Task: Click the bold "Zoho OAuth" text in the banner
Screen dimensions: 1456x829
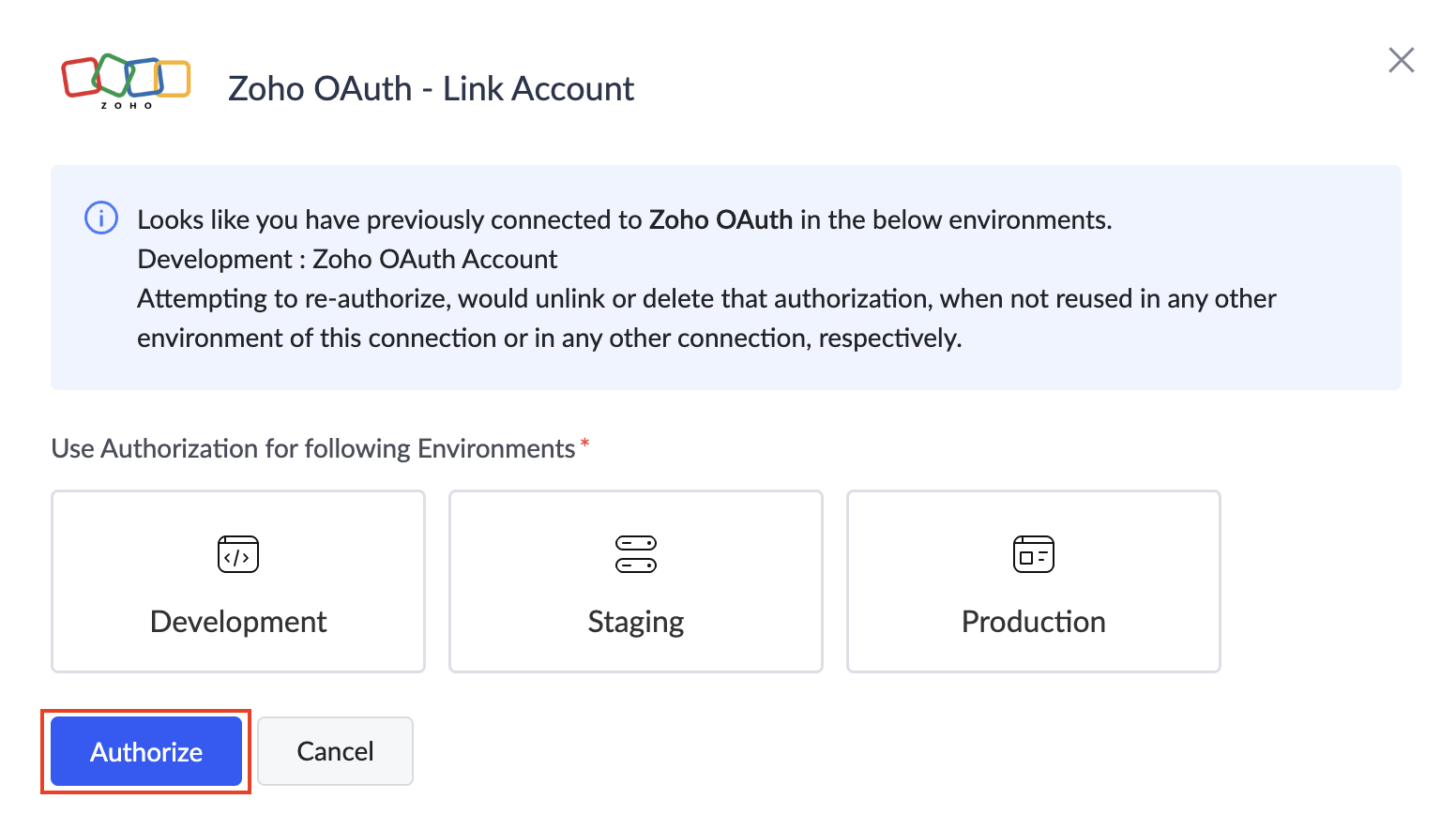Action: coord(720,219)
